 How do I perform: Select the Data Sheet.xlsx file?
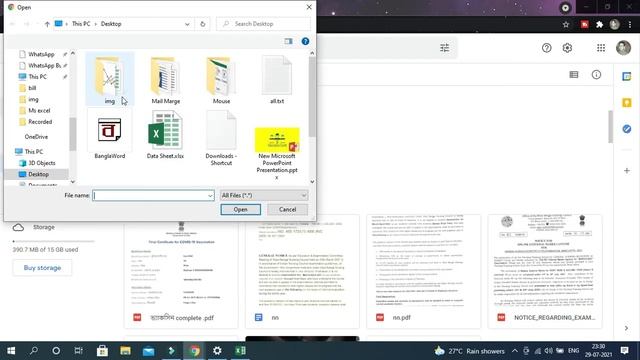pos(165,135)
